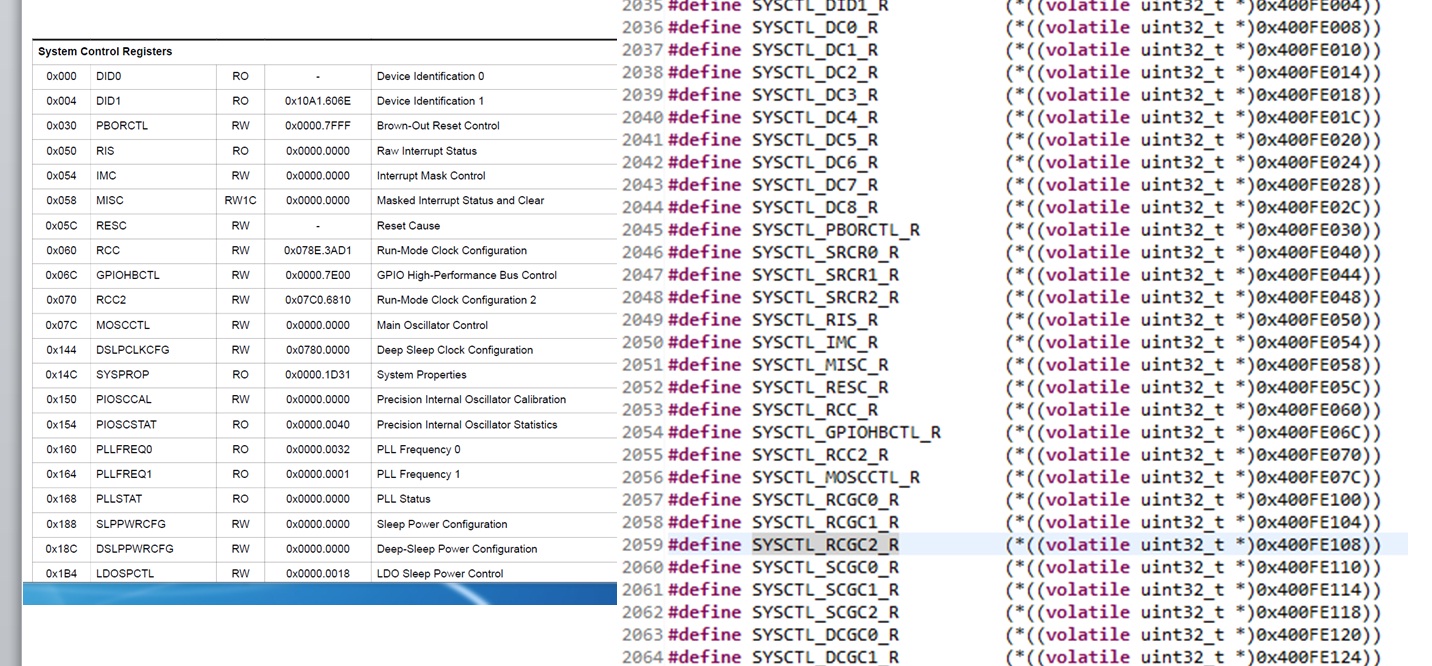The height and width of the screenshot is (666, 1432).
Task: Select the SYSCTL_DCGC0_R macro name
Action: pyautogui.click(x=825, y=635)
